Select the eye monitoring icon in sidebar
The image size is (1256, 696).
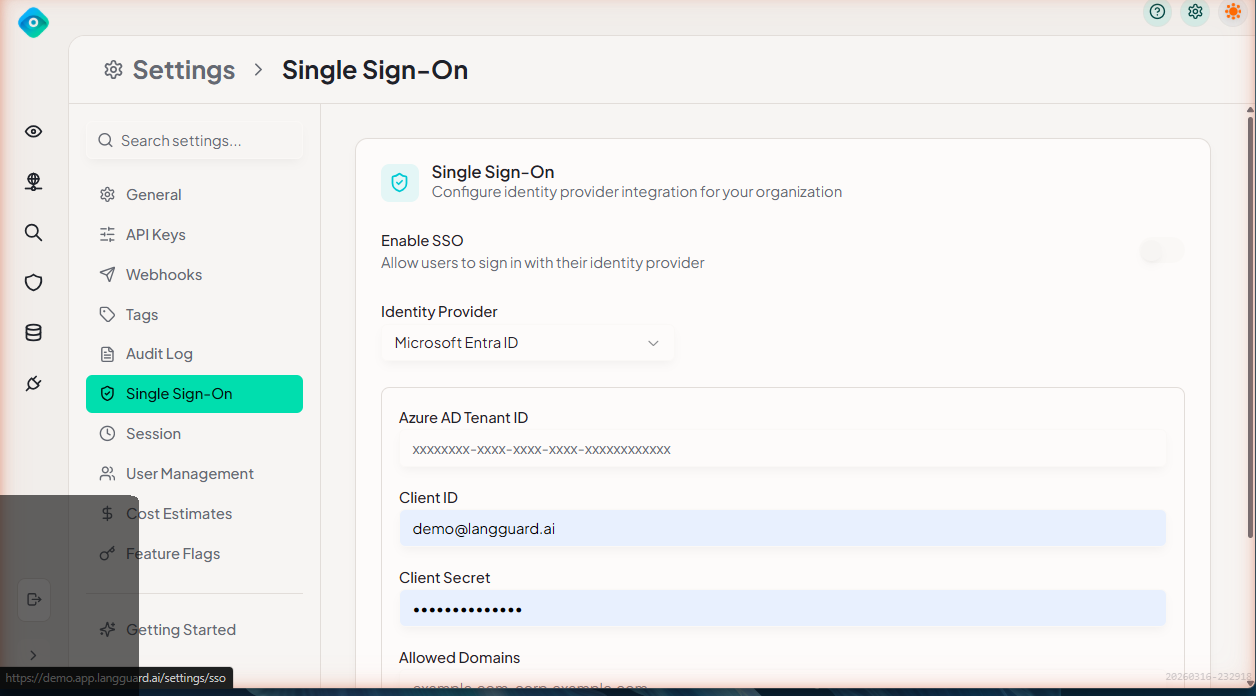(33, 131)
